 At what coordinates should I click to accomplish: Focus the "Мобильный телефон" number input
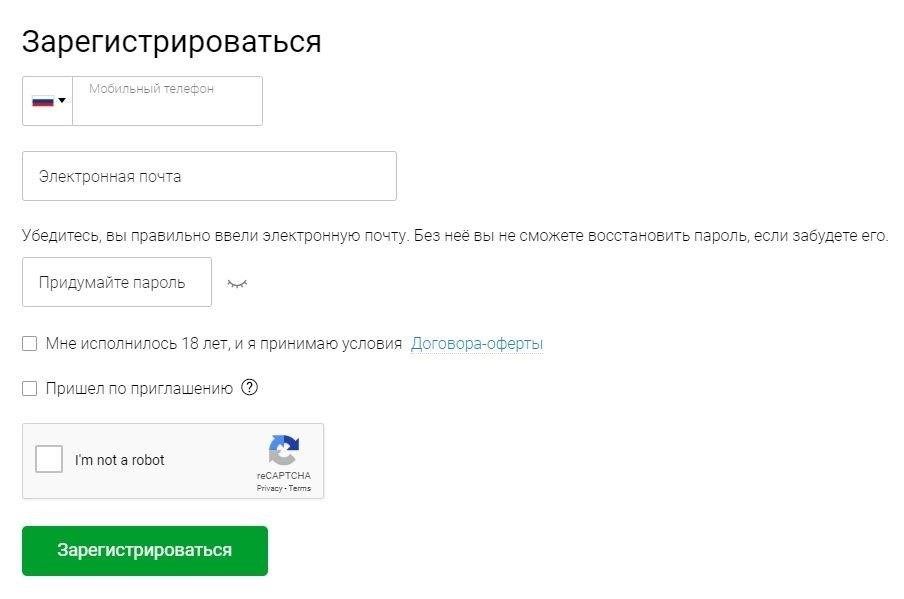(x=167, y=101)
